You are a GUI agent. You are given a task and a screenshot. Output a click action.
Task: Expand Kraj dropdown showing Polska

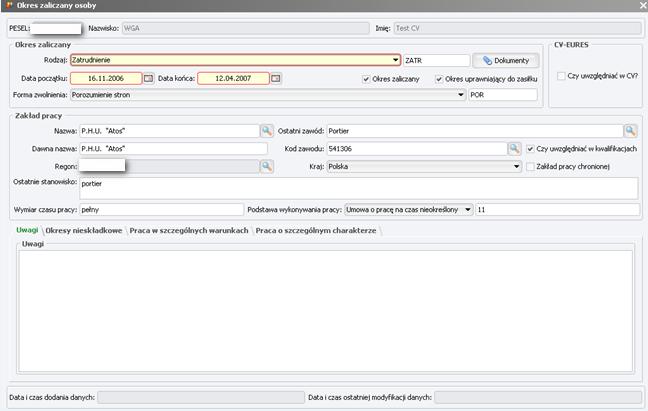click(516, 166)
